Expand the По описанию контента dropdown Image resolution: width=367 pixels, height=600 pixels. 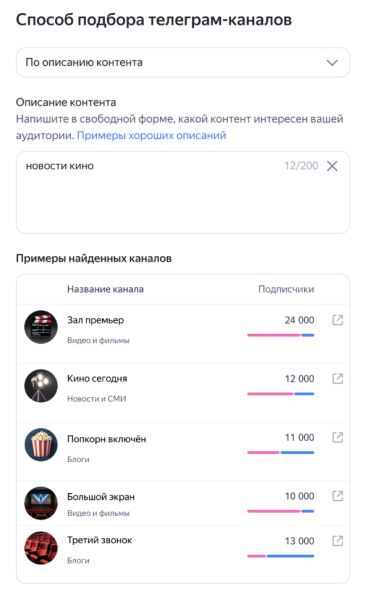click(183, 62)
